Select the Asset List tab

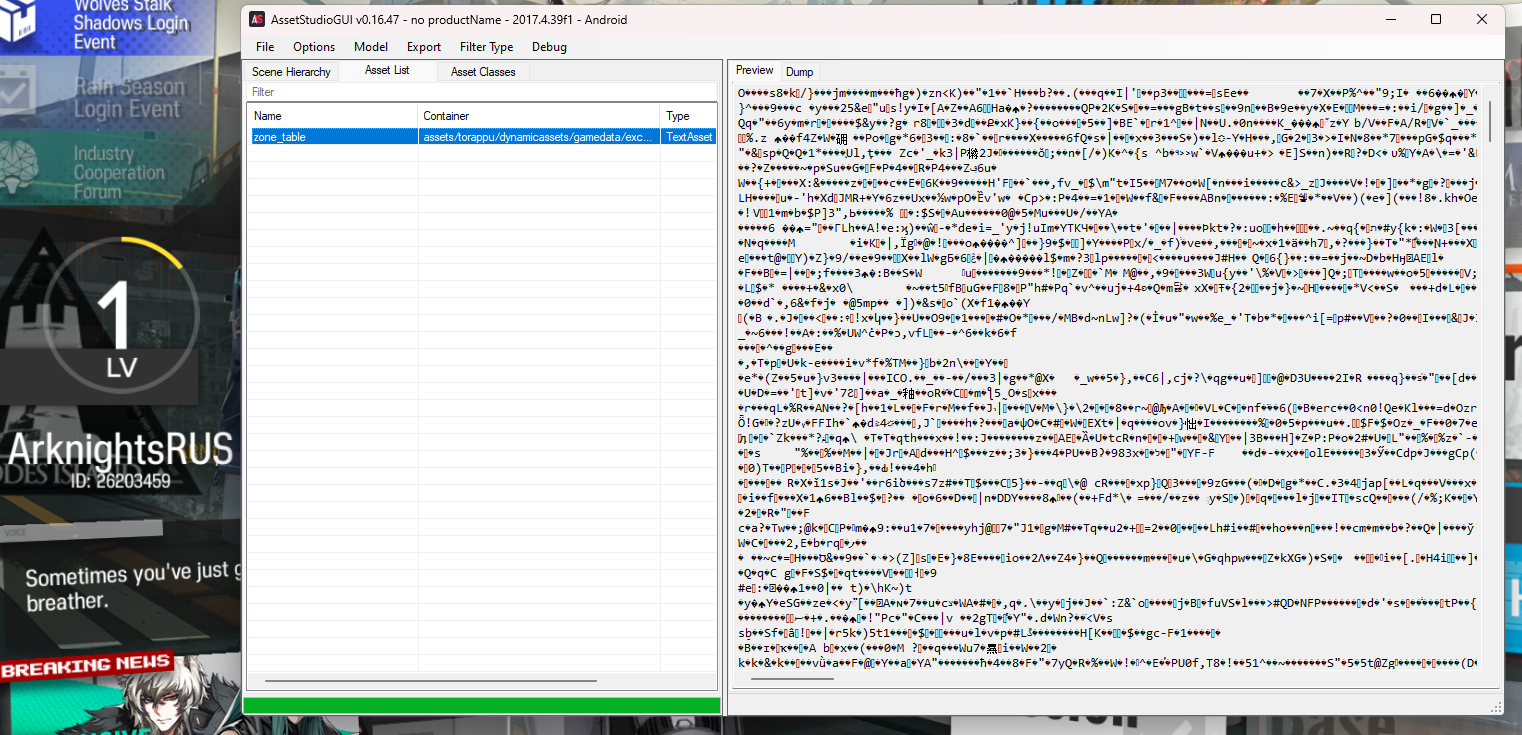387,70
